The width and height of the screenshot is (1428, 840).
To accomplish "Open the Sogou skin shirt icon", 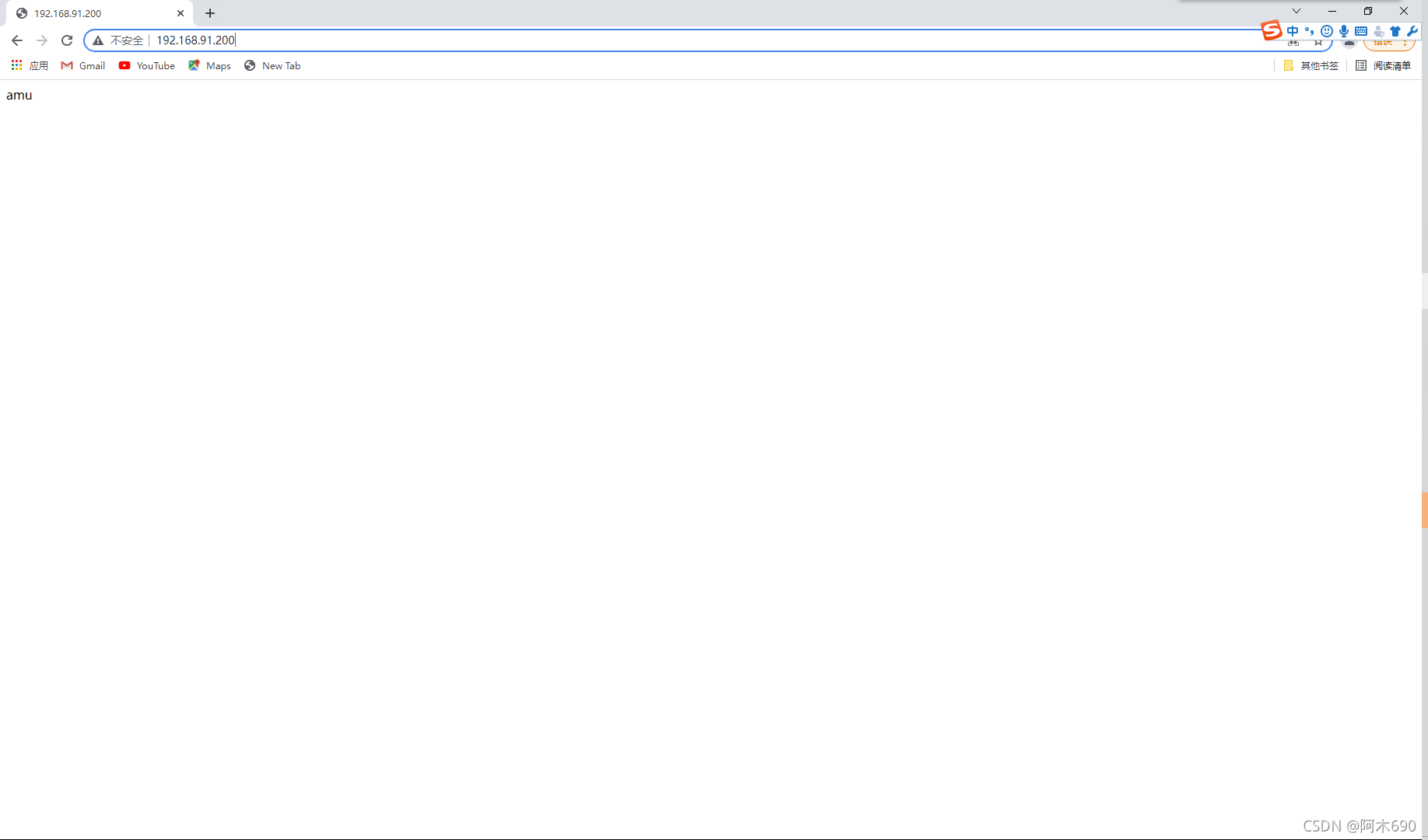I will (1395, 31).
